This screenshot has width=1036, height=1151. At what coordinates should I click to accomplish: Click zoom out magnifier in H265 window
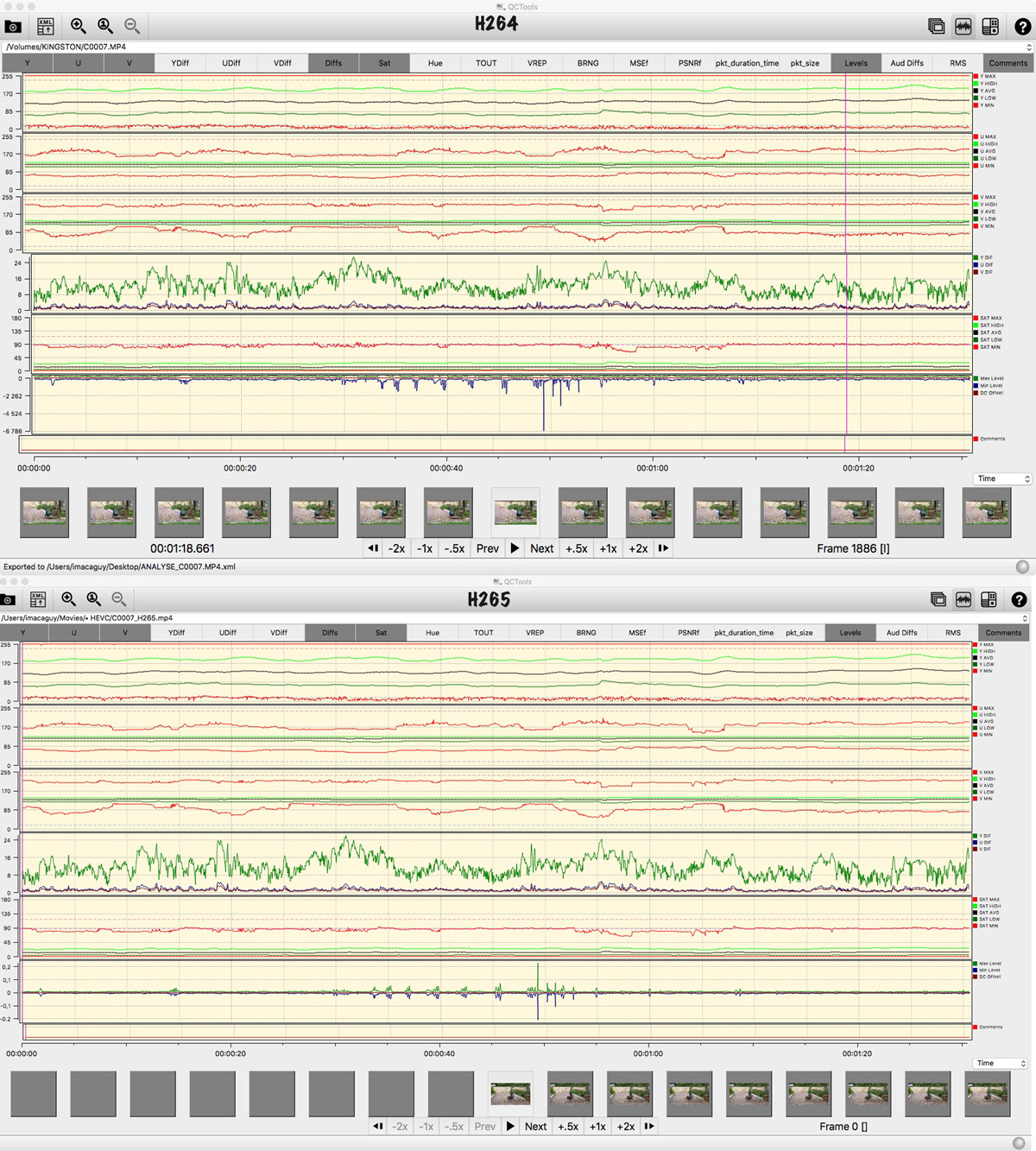[119, 599]
